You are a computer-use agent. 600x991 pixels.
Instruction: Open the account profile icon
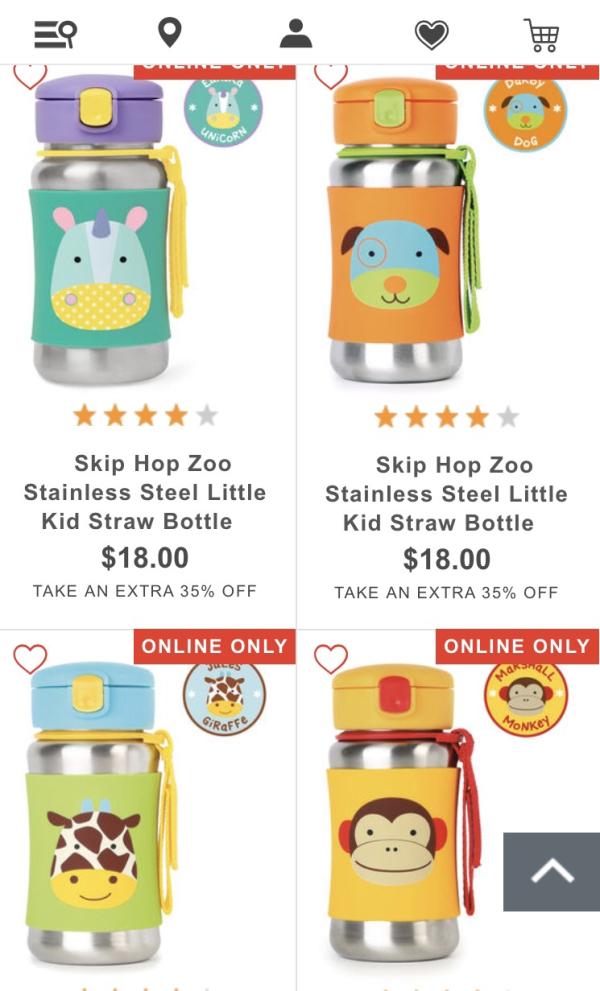(x=296, y=33)
